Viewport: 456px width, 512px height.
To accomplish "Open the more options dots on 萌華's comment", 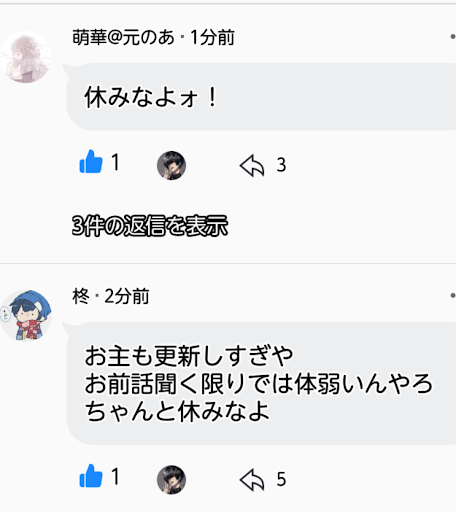I will [x=453, y=37].
